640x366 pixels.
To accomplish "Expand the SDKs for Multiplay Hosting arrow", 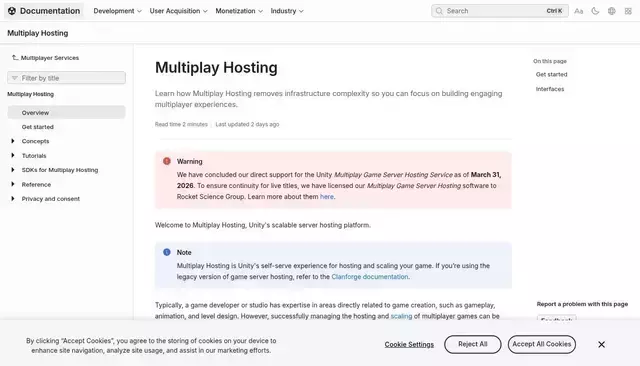I will (13, 170).
